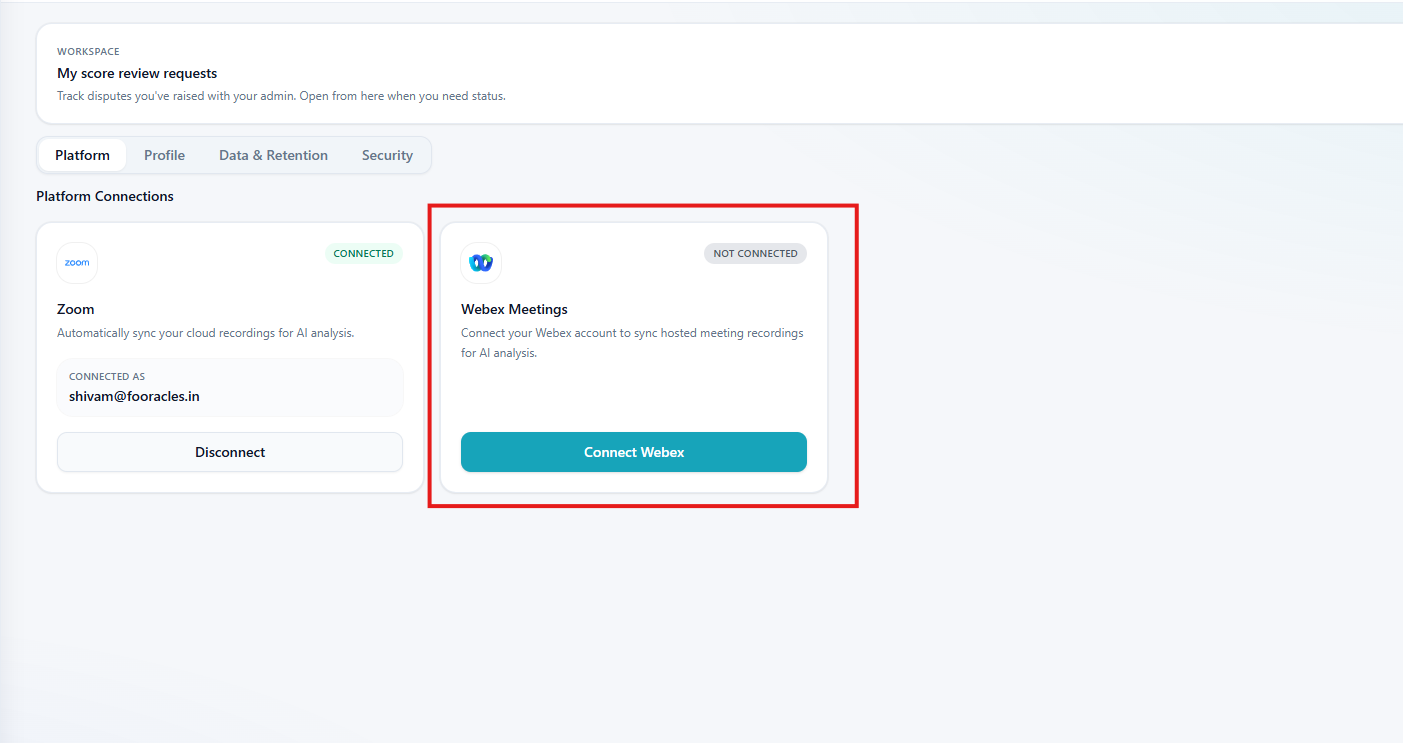
Task: Click the Zoom card title
Action: point(76,309)
